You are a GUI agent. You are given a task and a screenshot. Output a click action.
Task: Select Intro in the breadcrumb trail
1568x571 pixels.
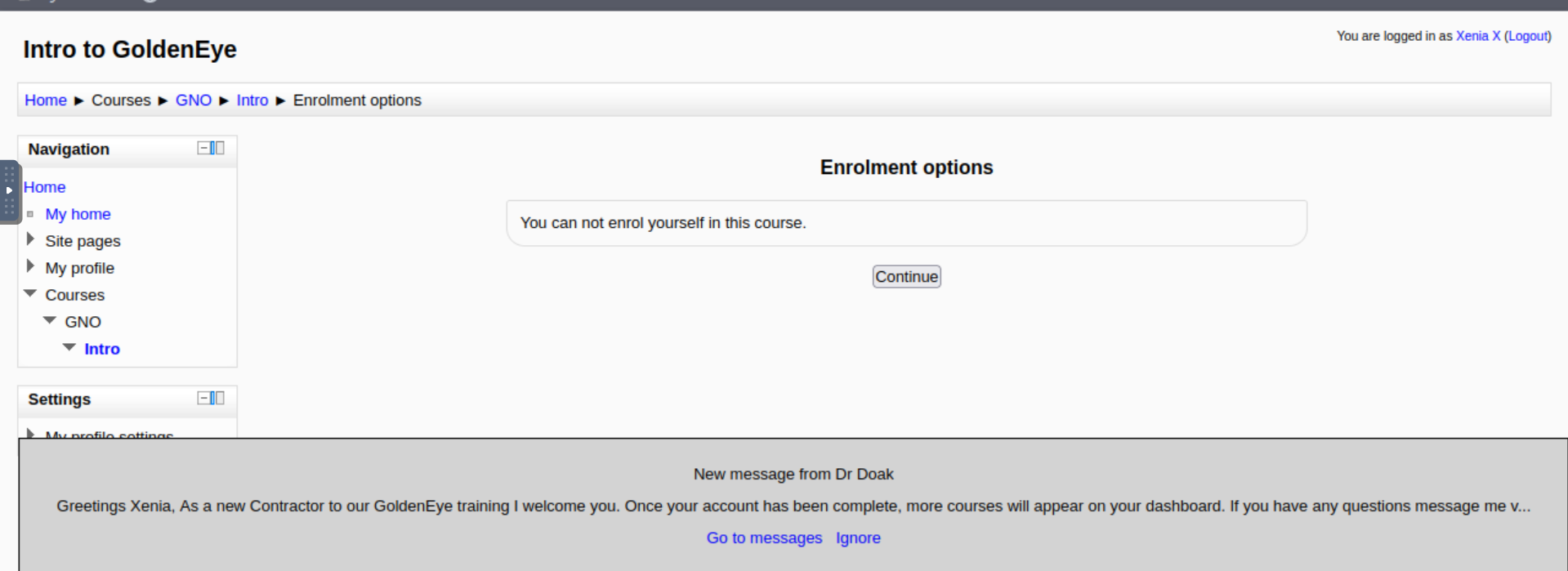252,100
